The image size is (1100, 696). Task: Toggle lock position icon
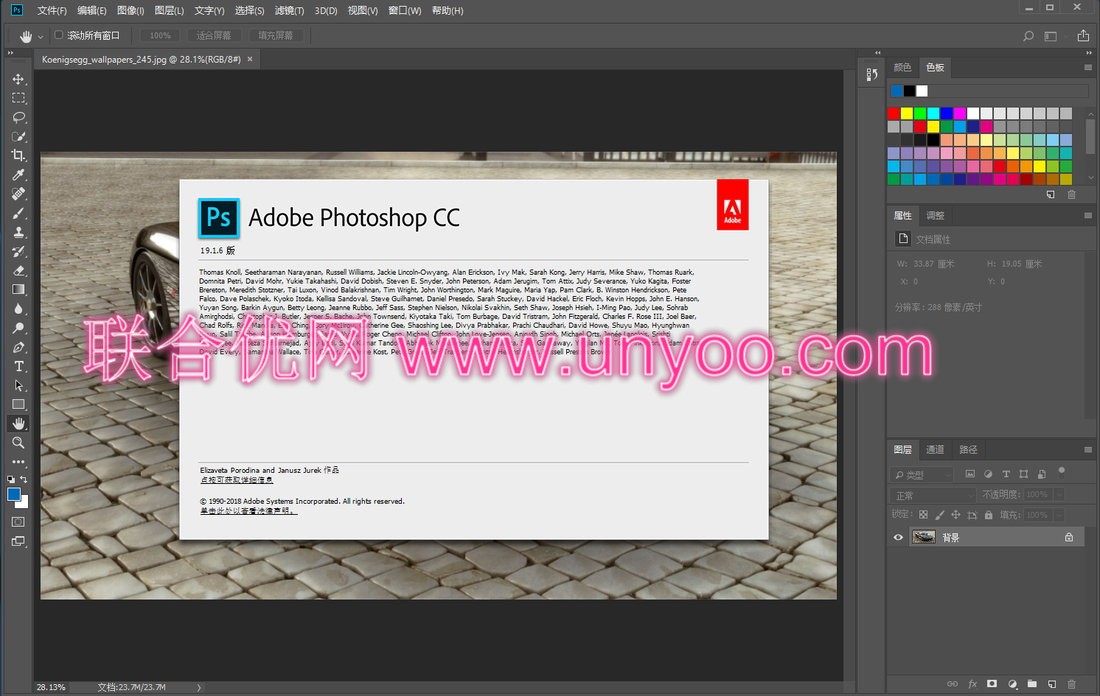[x=955, y=515]
